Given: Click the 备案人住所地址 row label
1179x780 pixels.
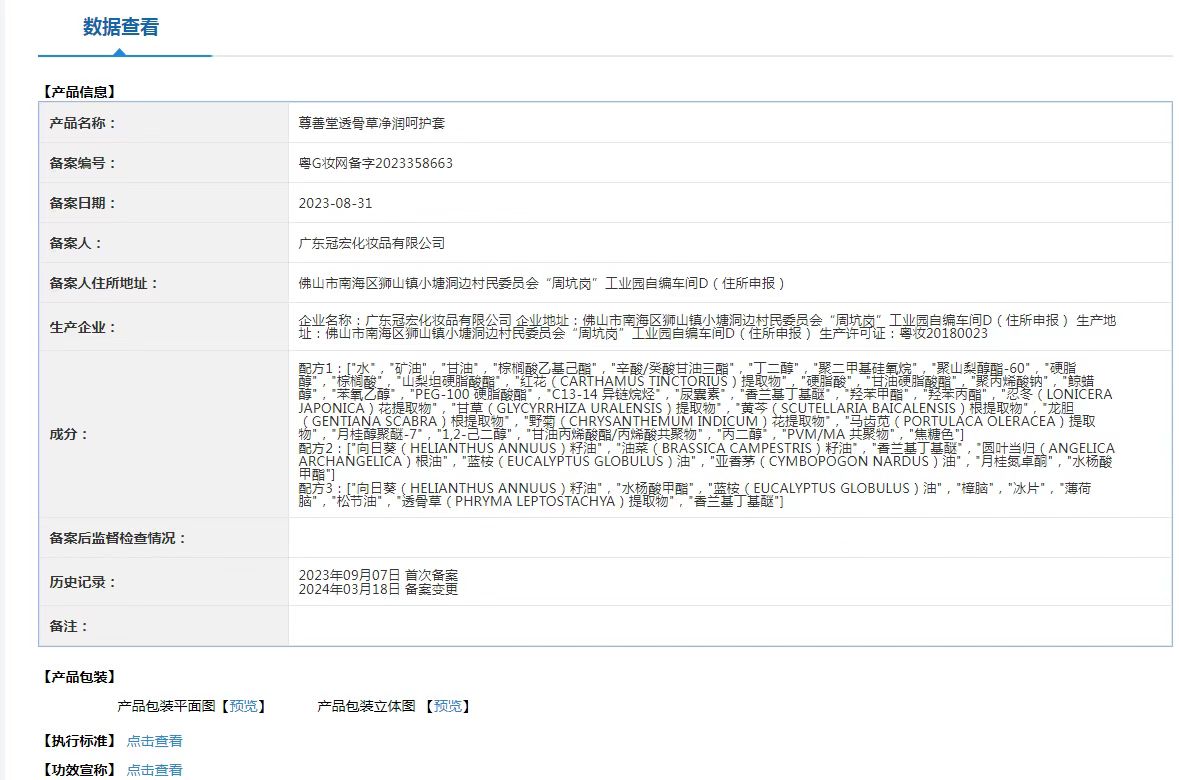Looking at the screenshot, I should click(104, 283).
